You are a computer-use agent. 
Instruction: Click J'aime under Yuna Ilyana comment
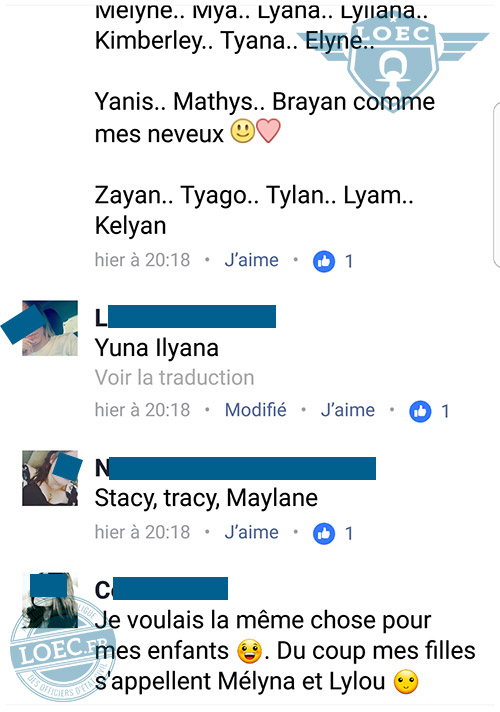[347, 410]
